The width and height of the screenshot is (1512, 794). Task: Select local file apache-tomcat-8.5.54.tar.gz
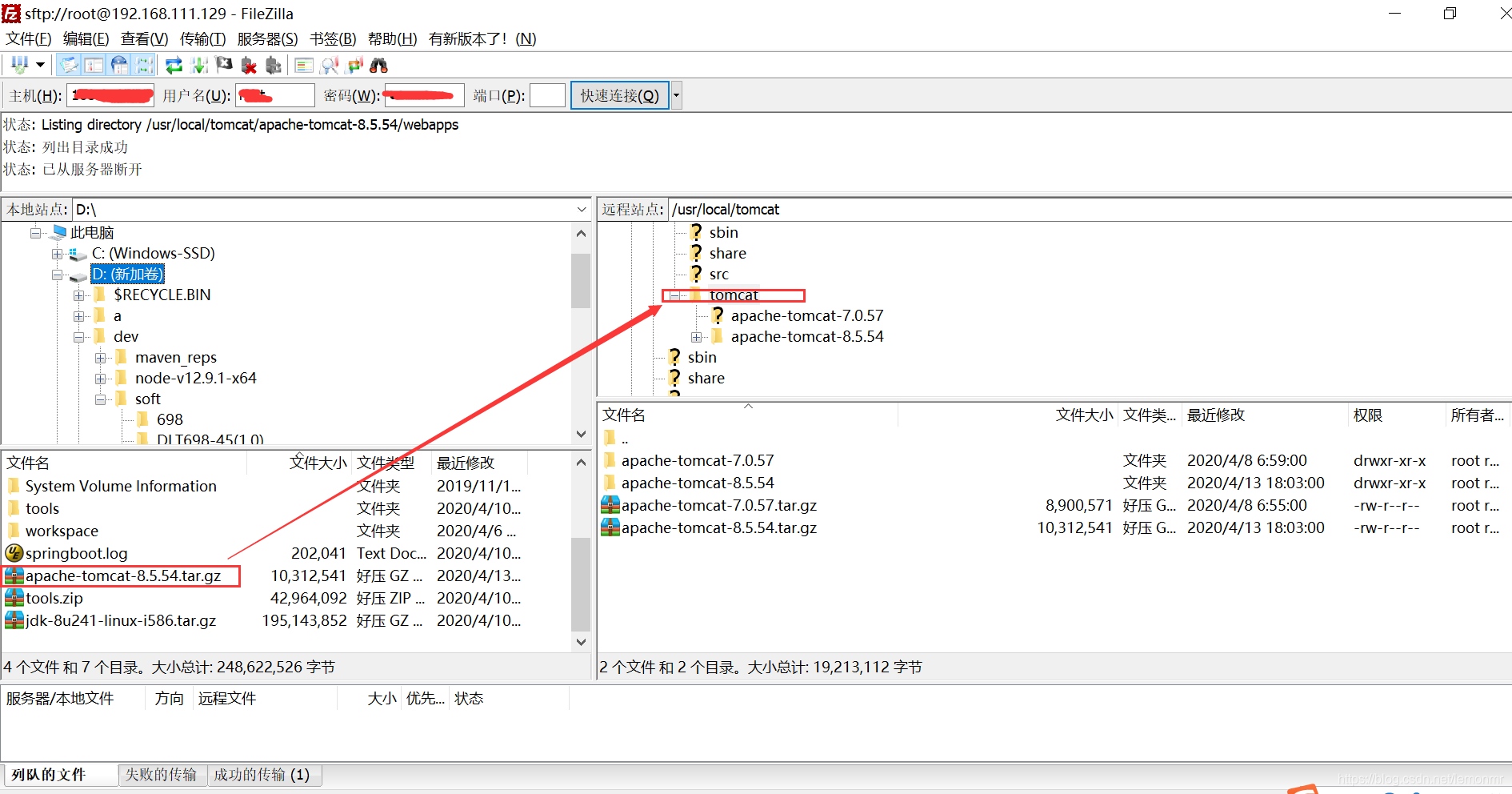click(x=122, y=575)
